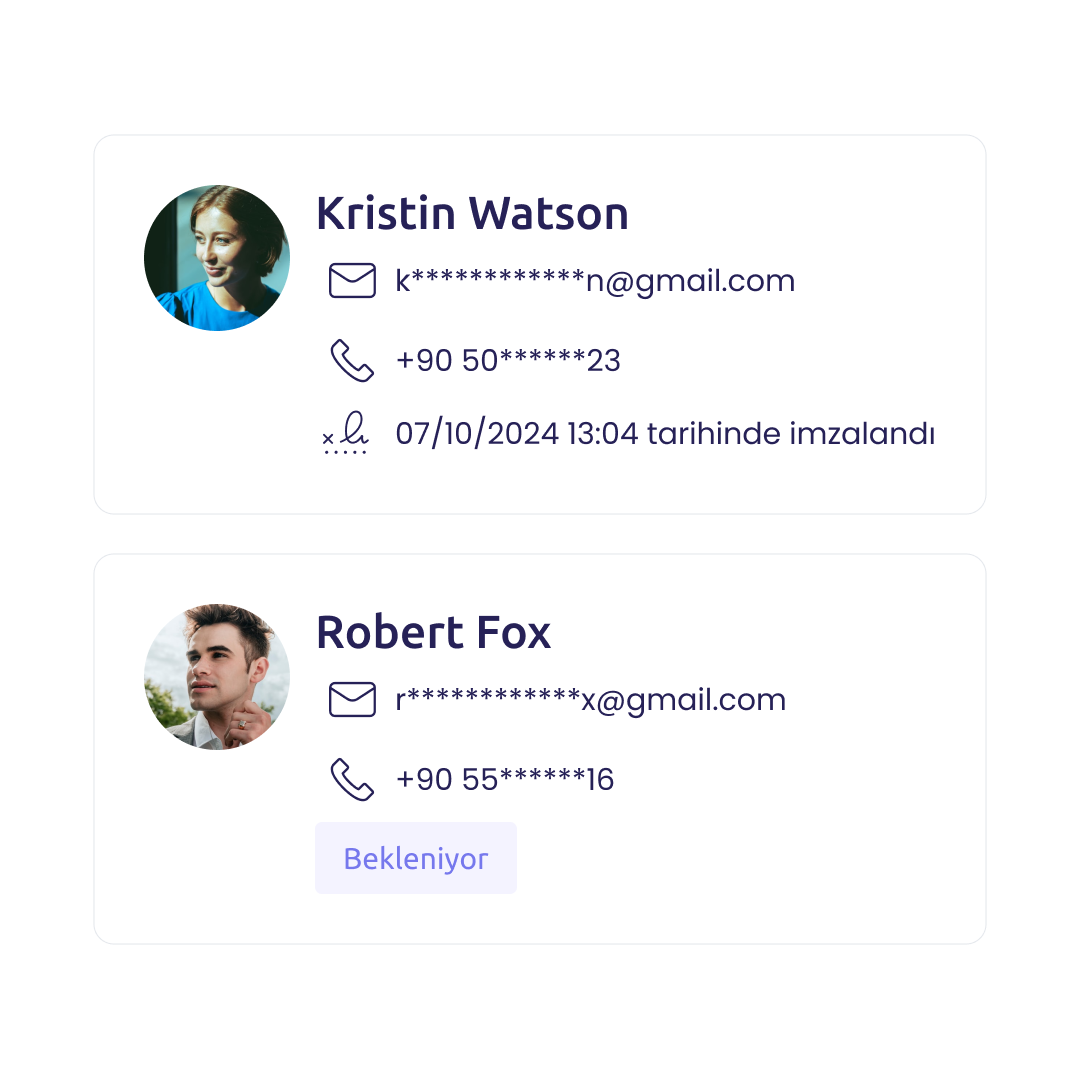Click the phone icon in Robert Fox's card
The height and width of the screenshot is (1080, 1080).
coord(352,779)
